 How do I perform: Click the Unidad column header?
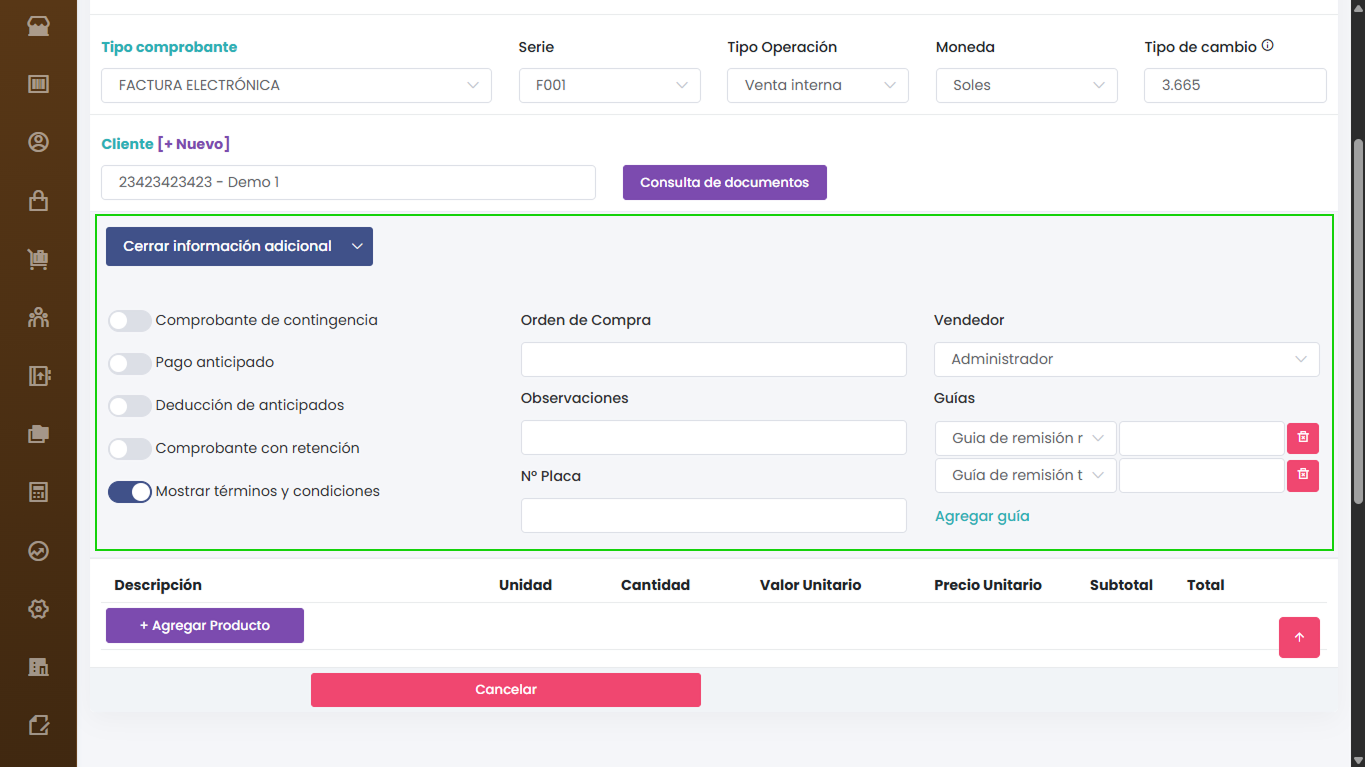(x=525, y=585)
